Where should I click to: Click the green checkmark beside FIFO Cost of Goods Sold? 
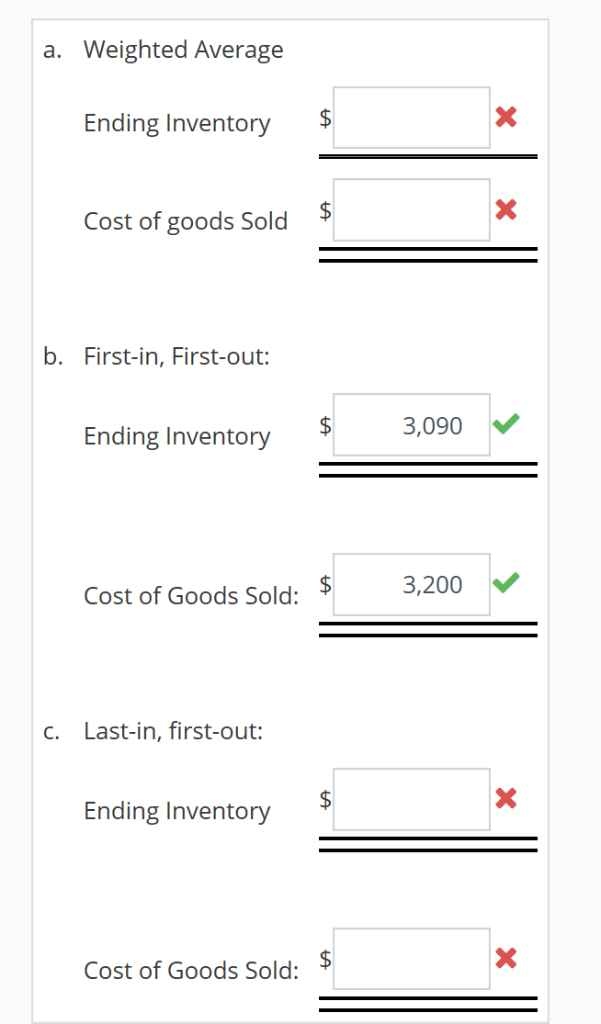pyautogui.click(x=506, y=583)
